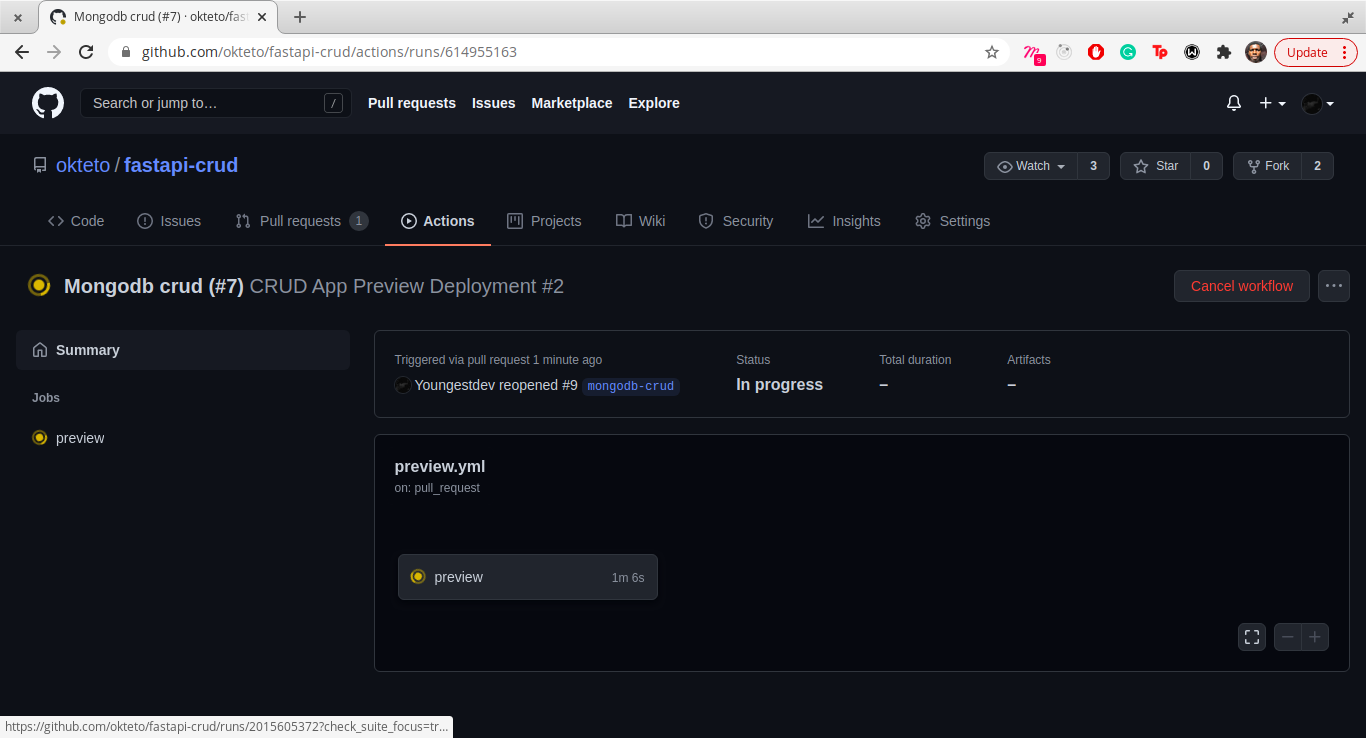The height and width of the screenshot is (738, 1366).
Task: Open Marketplace in the top navigation
Action: tap(572, 103)
